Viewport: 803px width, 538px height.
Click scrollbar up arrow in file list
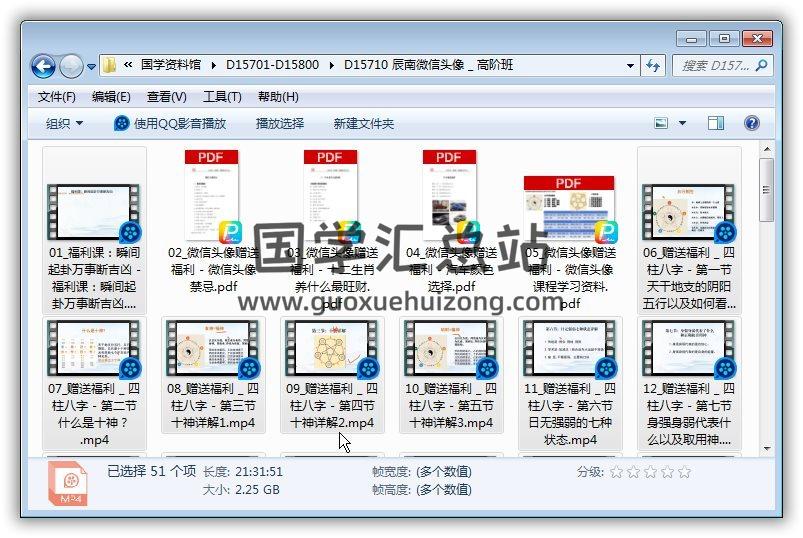[x=767, y=149]
